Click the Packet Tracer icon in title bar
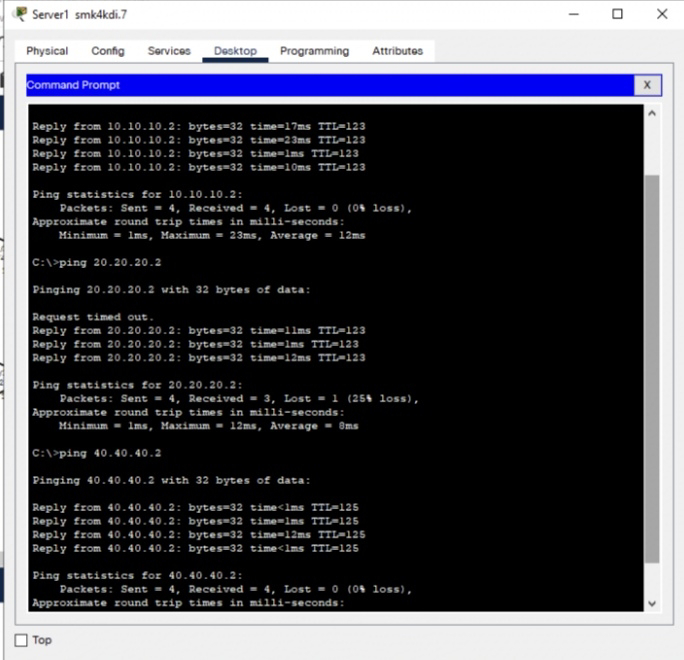Image resolution: width=684 pixels, height=660 pixels. pos(20,14)
